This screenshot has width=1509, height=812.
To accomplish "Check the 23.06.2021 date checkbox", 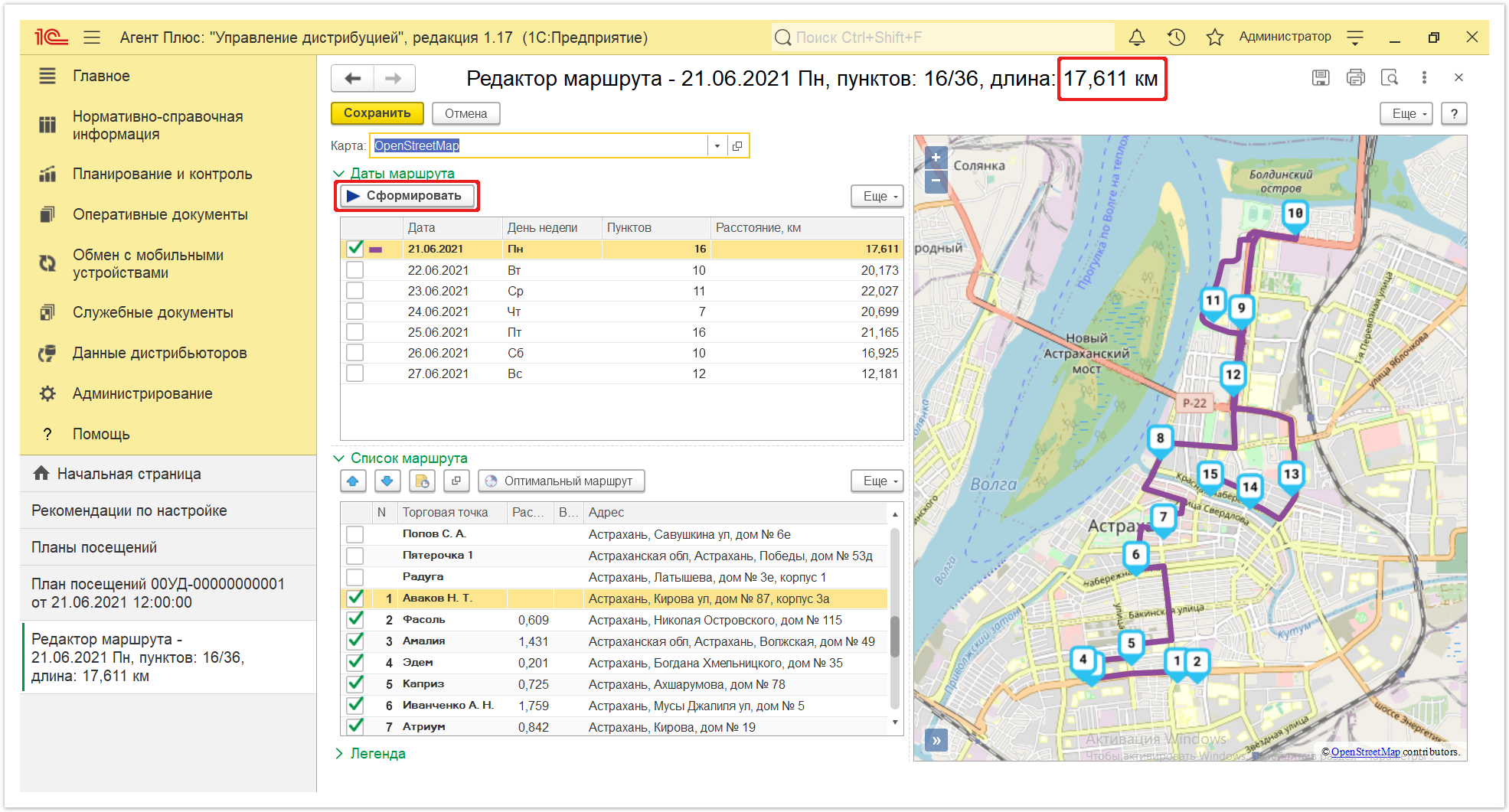I will click(x=354, y=291).
